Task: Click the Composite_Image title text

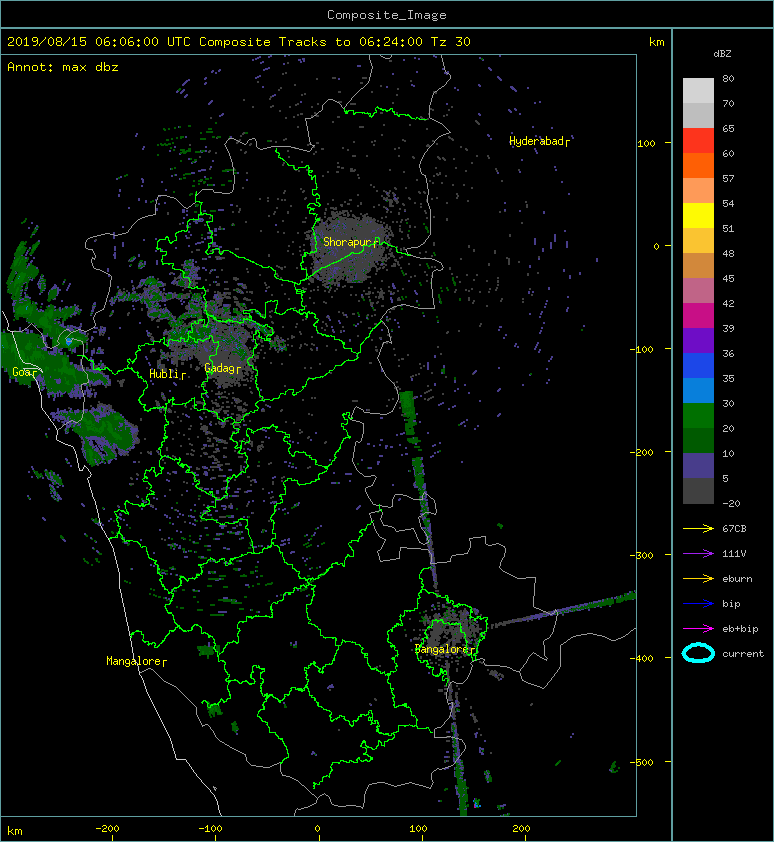Action: click(x=387, y=15)
